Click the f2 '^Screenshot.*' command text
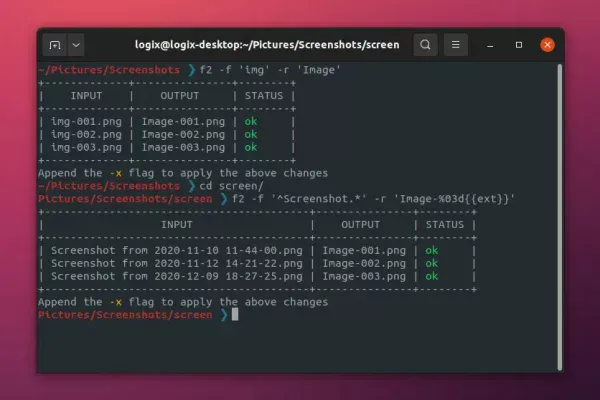600x400 pixels. click(x=373, y=199)
